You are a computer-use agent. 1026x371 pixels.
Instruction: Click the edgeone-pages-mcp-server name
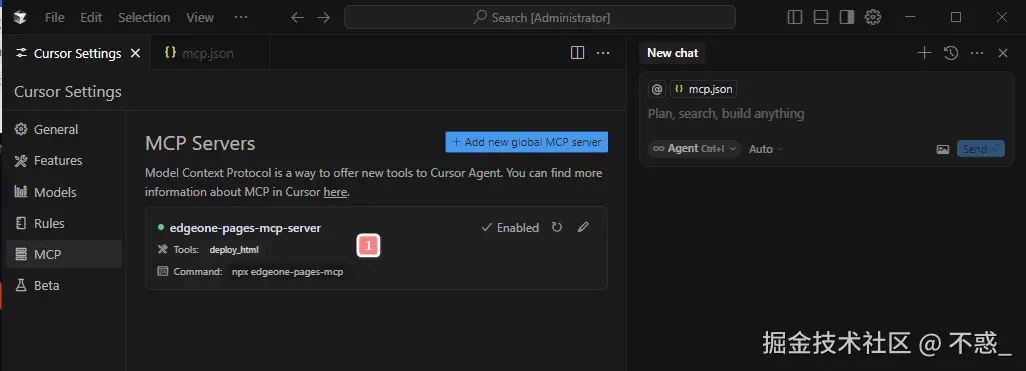245,228
